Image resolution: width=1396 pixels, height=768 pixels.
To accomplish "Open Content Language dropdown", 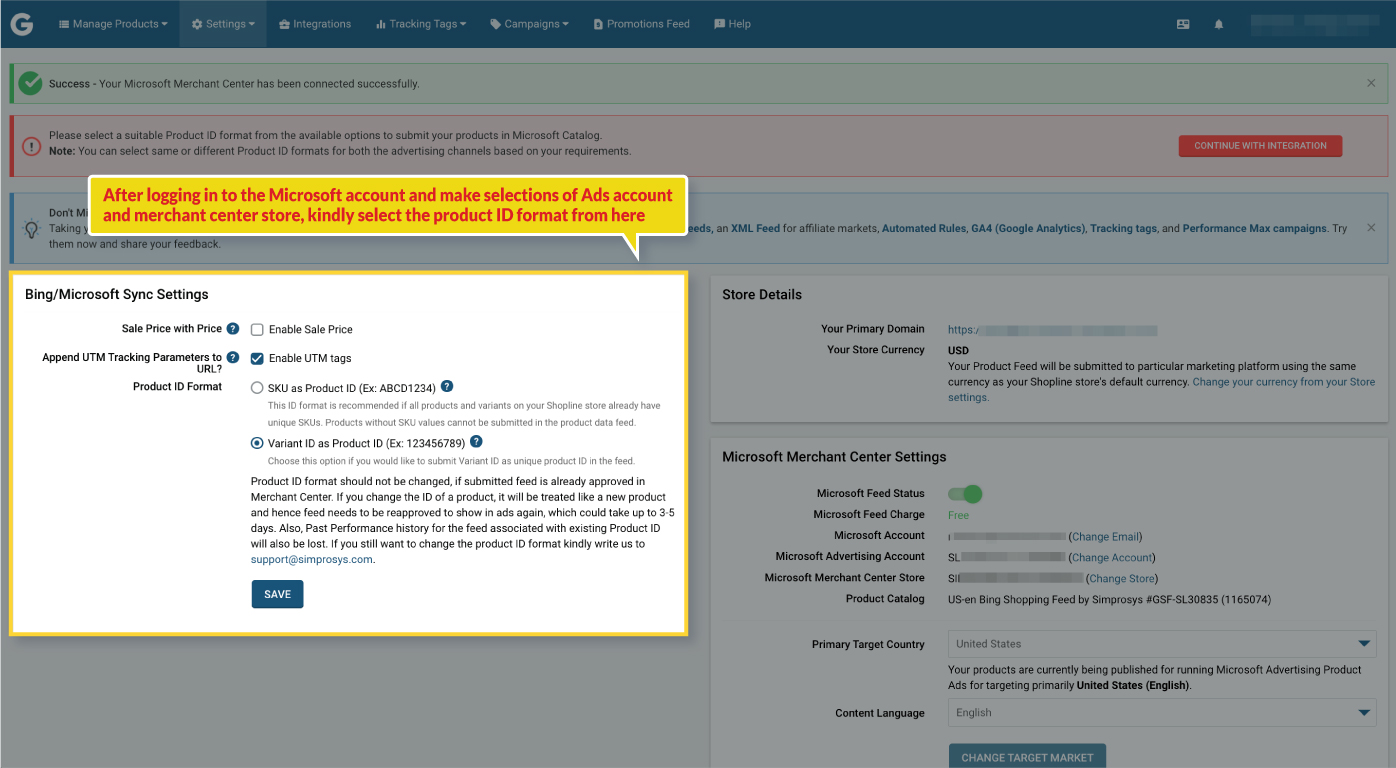I will (x=1162, y=713).
